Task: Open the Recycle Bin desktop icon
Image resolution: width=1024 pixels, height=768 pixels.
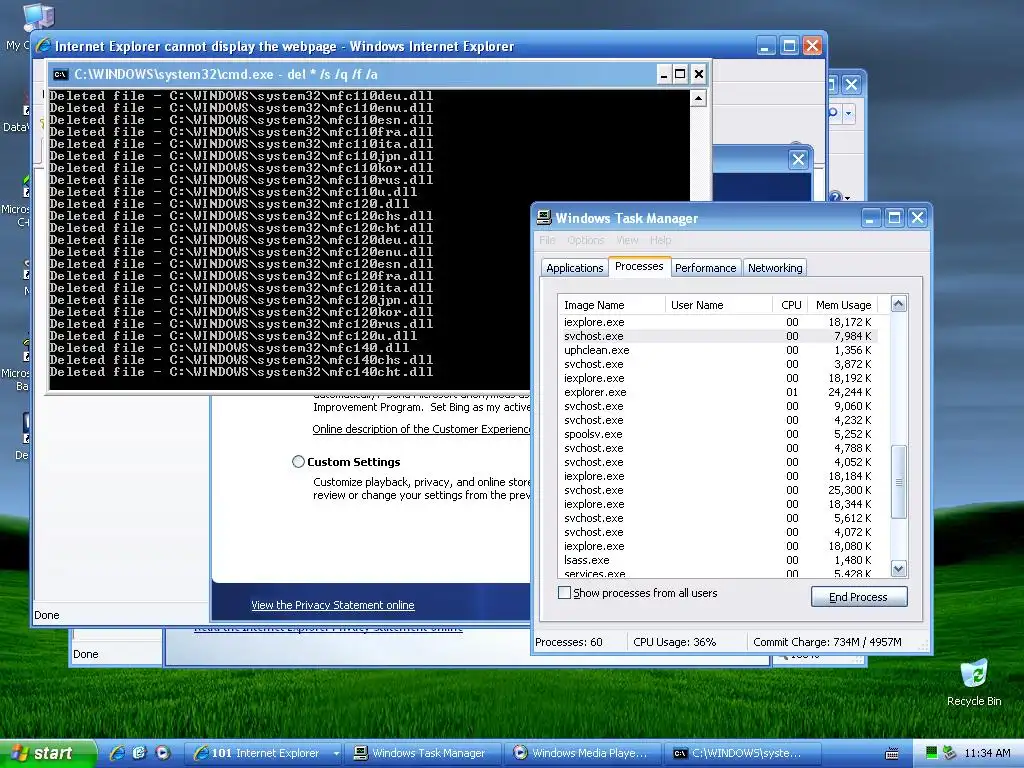Action: (974, 683)
